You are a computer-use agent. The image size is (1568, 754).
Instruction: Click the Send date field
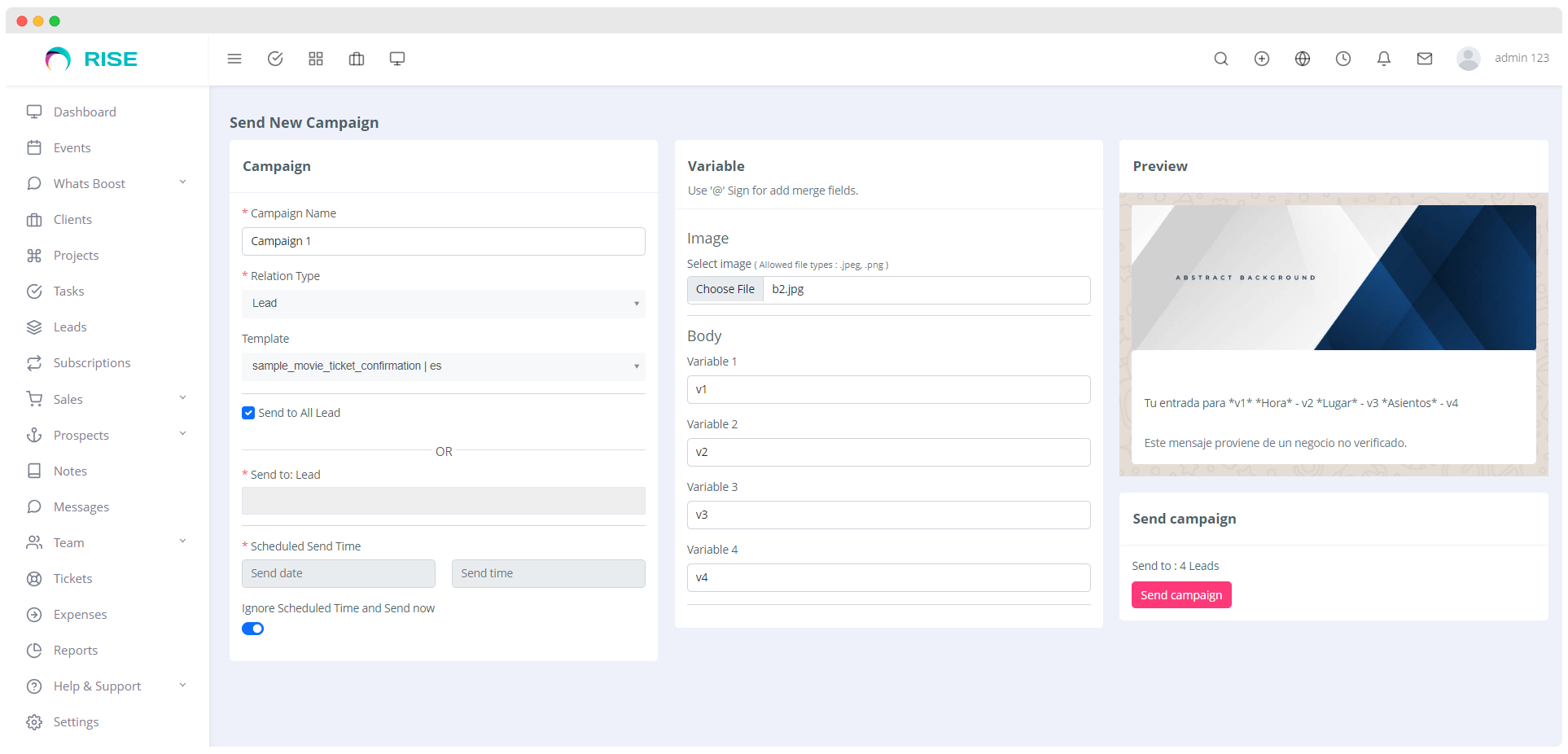point(339,573)
